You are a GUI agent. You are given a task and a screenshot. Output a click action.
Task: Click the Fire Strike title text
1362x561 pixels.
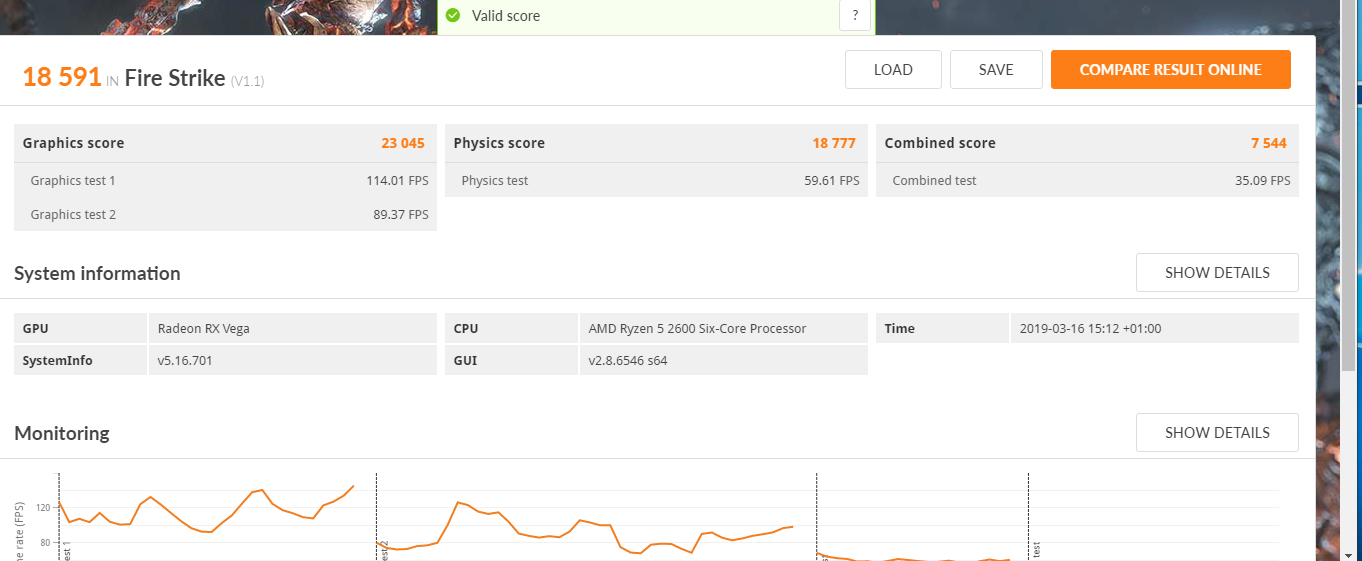[175, 78]
